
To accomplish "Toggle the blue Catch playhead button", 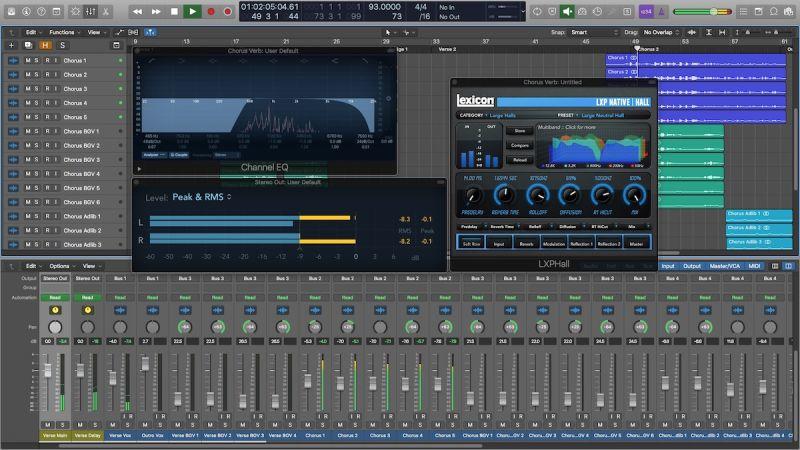I will (149, 32).
